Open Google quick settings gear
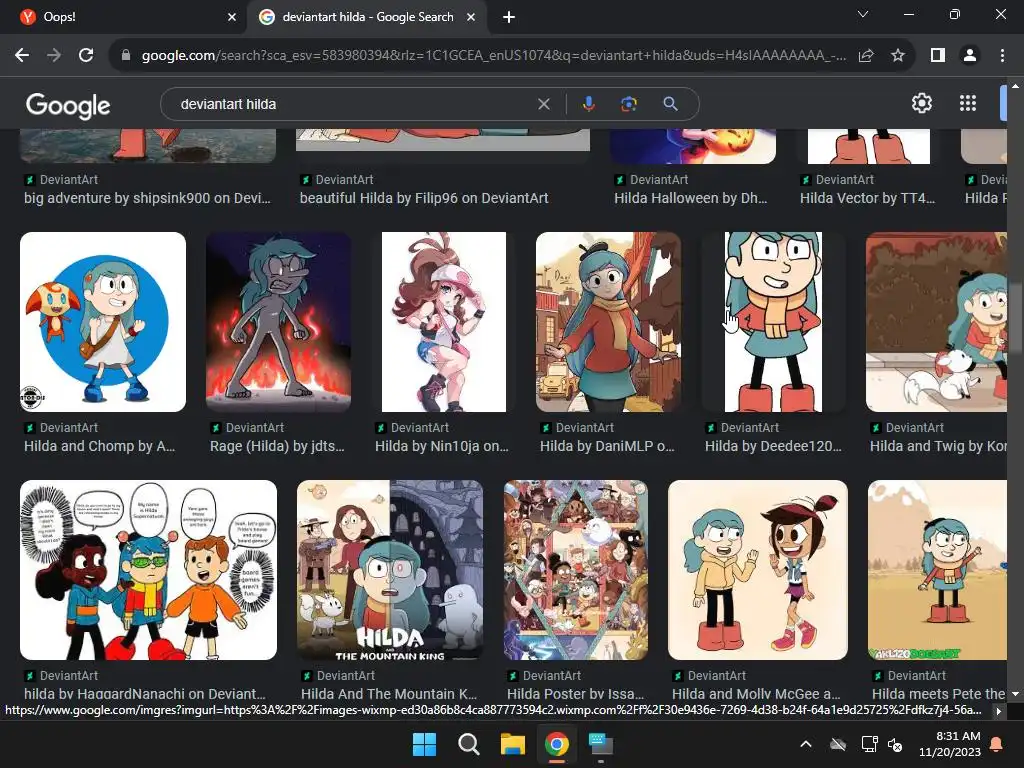Viewport: 1024px width, 768px height. (x=921, y=103)
